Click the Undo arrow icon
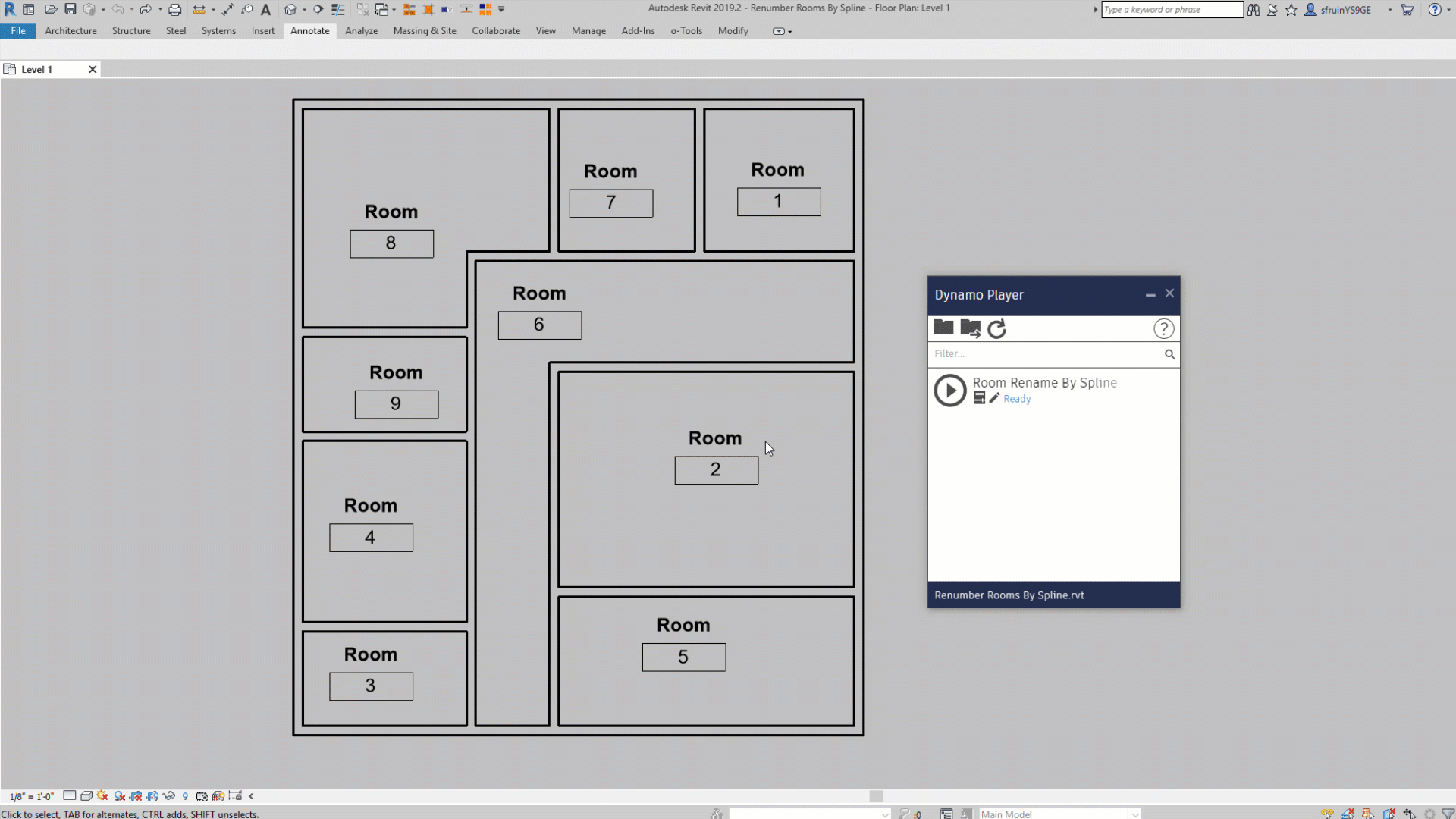Image resolution: width=1456 pixels, height=819 pixels. [x=118, y=9]
